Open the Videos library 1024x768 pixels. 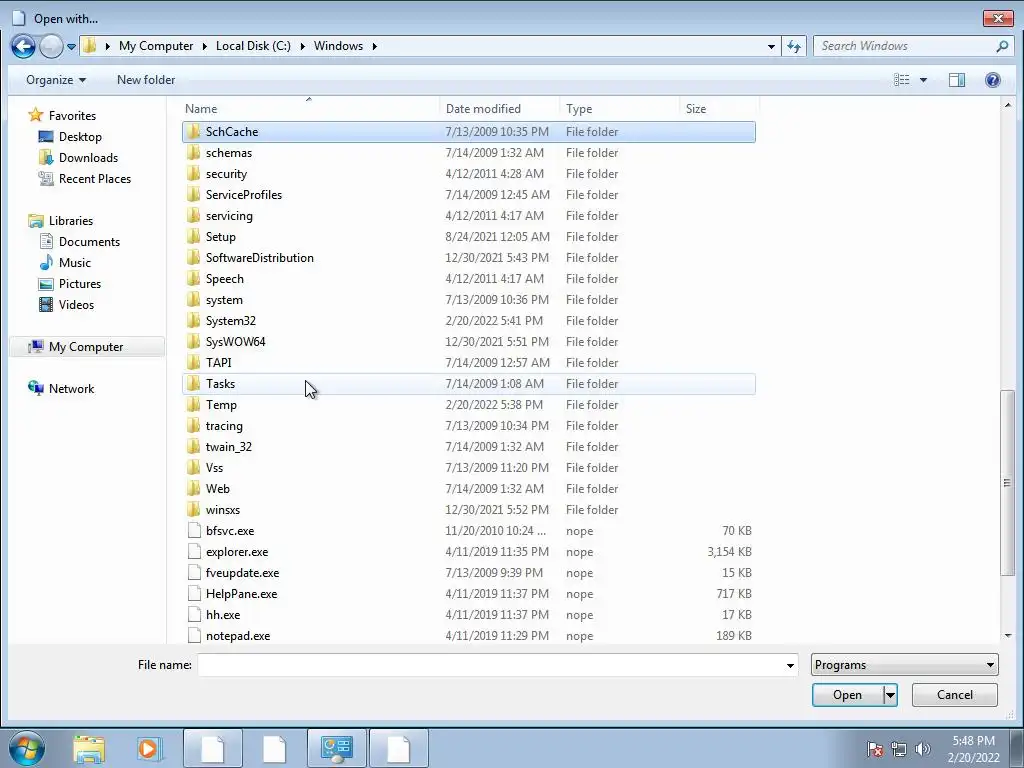(x=67, y=304)
